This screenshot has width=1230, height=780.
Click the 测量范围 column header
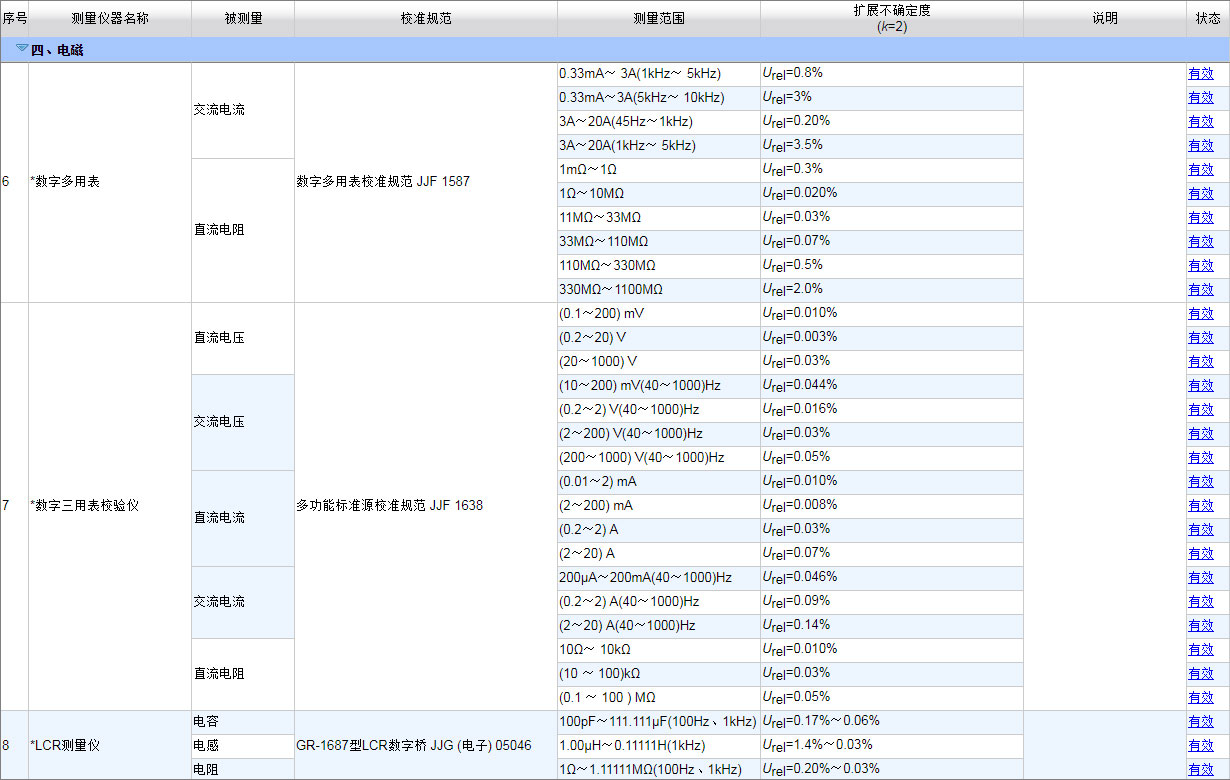point(659,19)
